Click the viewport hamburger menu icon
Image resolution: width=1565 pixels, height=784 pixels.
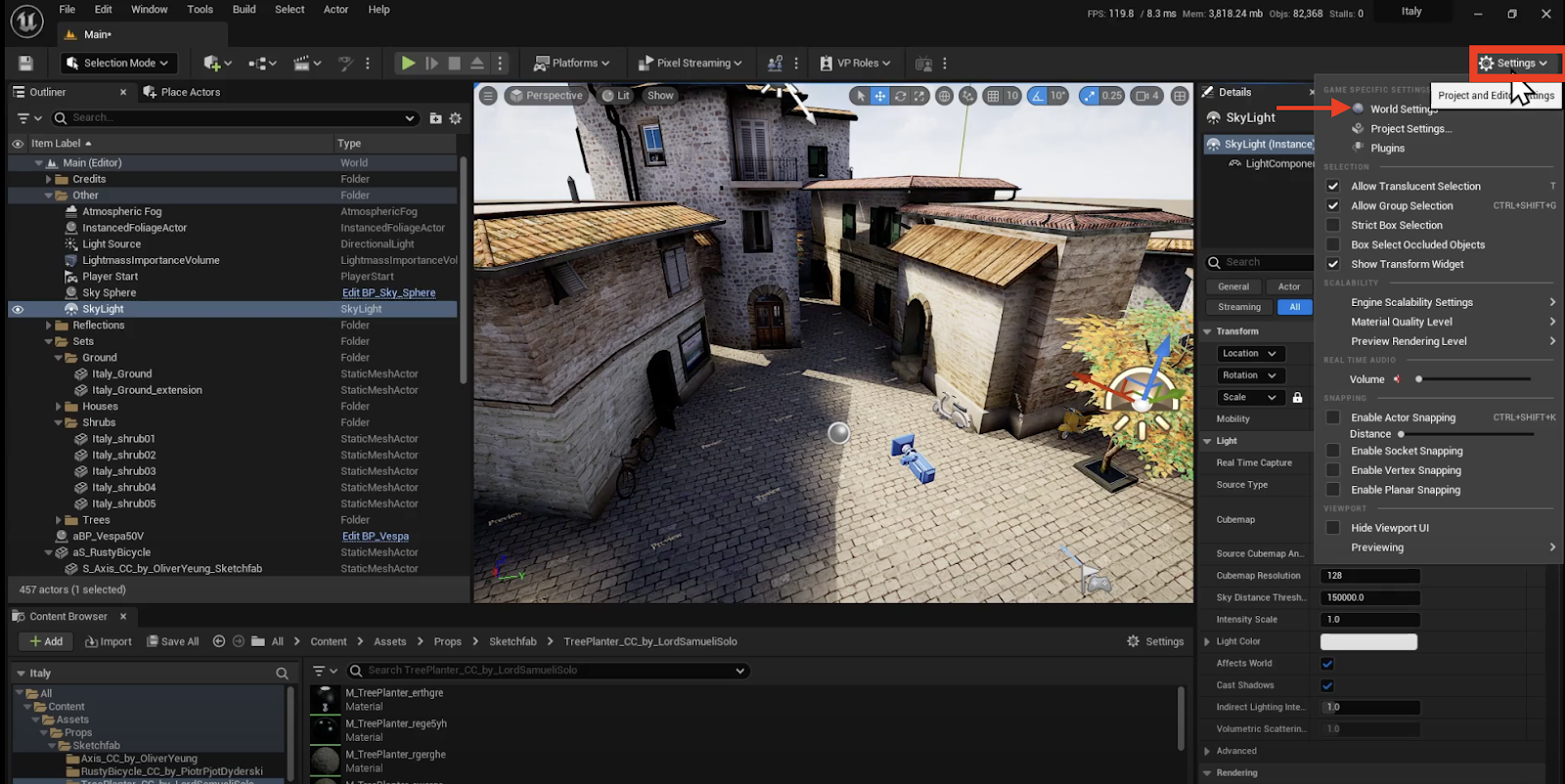tap(489, 96)
